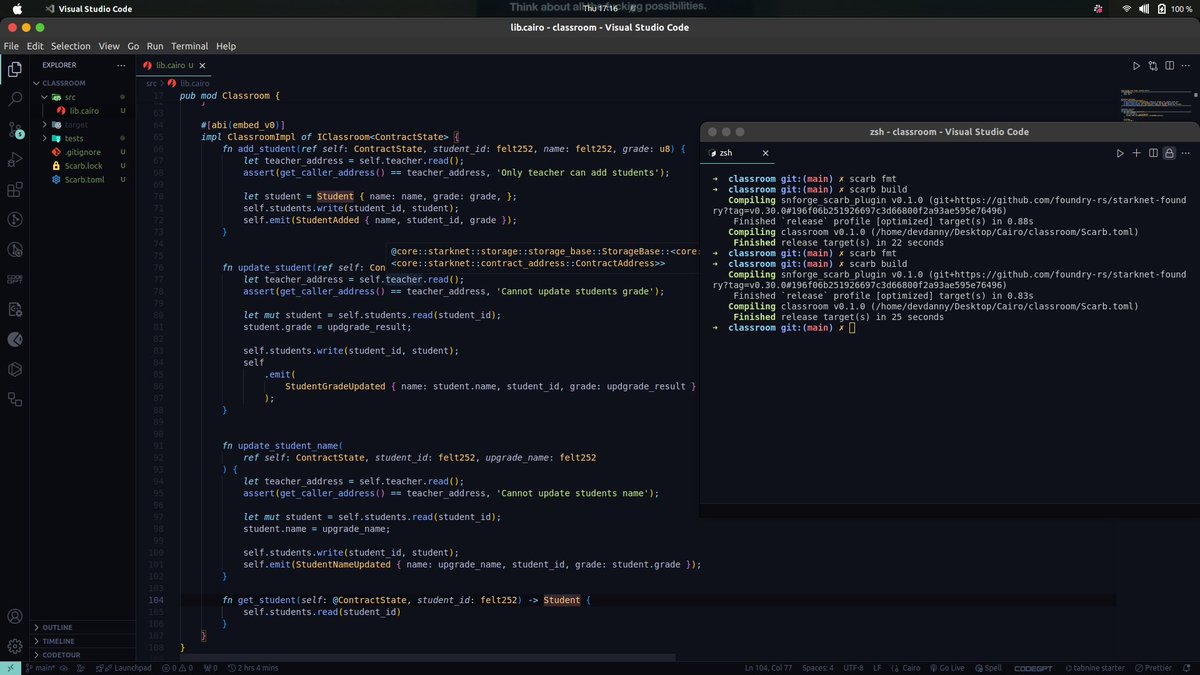Open the CODEGPT status bar item
Image resolution: width=1200 pixels, height=675 pixels.
[x=1033, y=667]
